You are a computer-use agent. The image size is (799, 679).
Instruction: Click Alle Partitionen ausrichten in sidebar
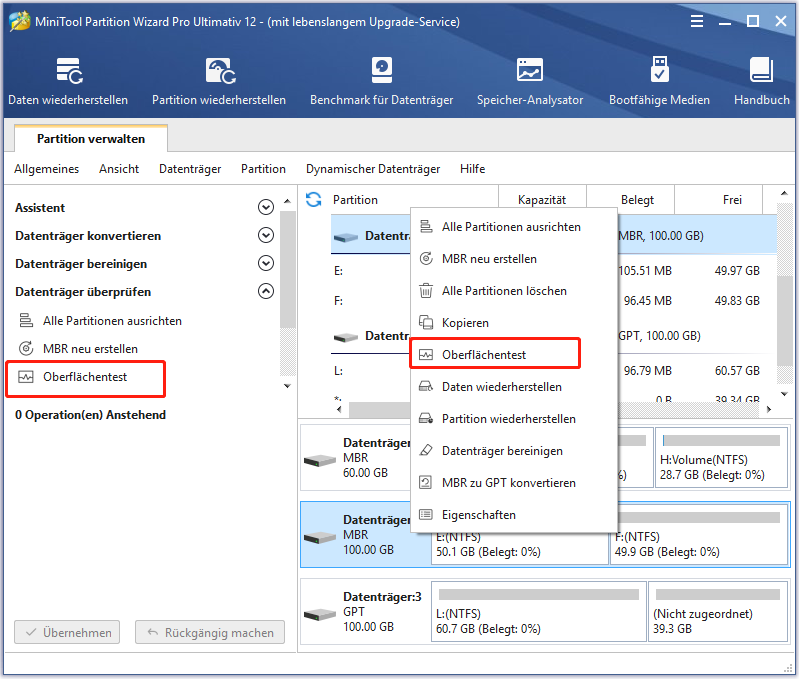[x=112, y=320]
